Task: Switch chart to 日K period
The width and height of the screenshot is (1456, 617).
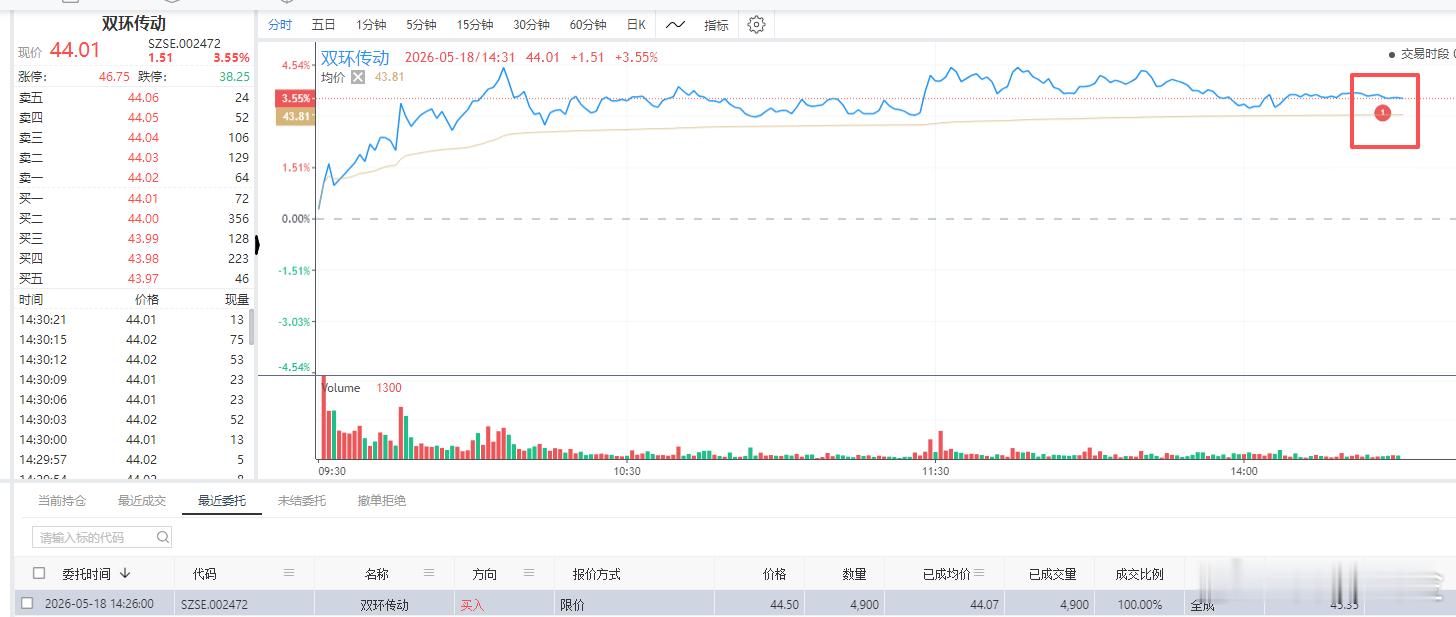Action: 636,25
